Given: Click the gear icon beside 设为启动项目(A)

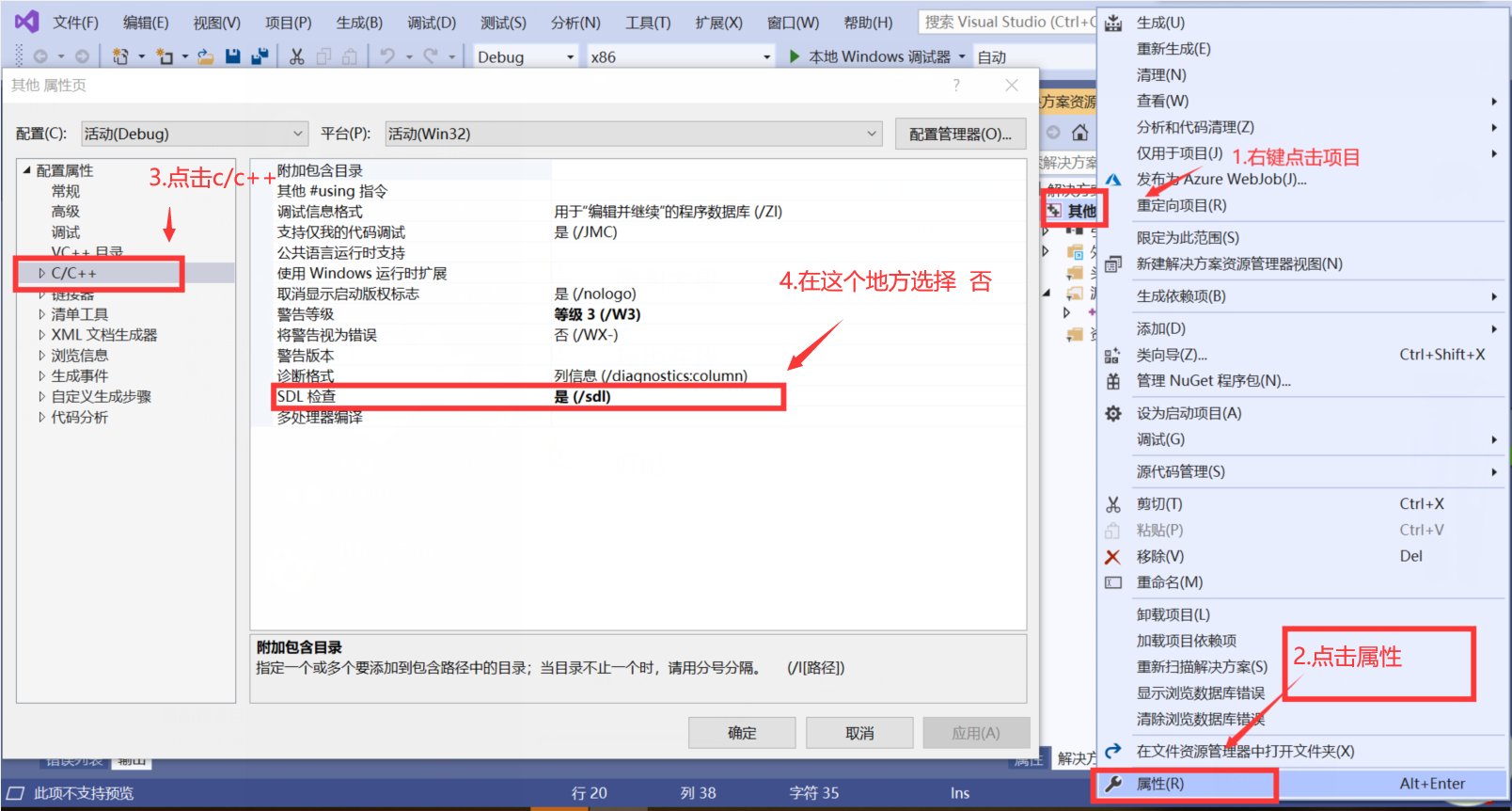Looking at the screenshot, I should click(1113, 413).
